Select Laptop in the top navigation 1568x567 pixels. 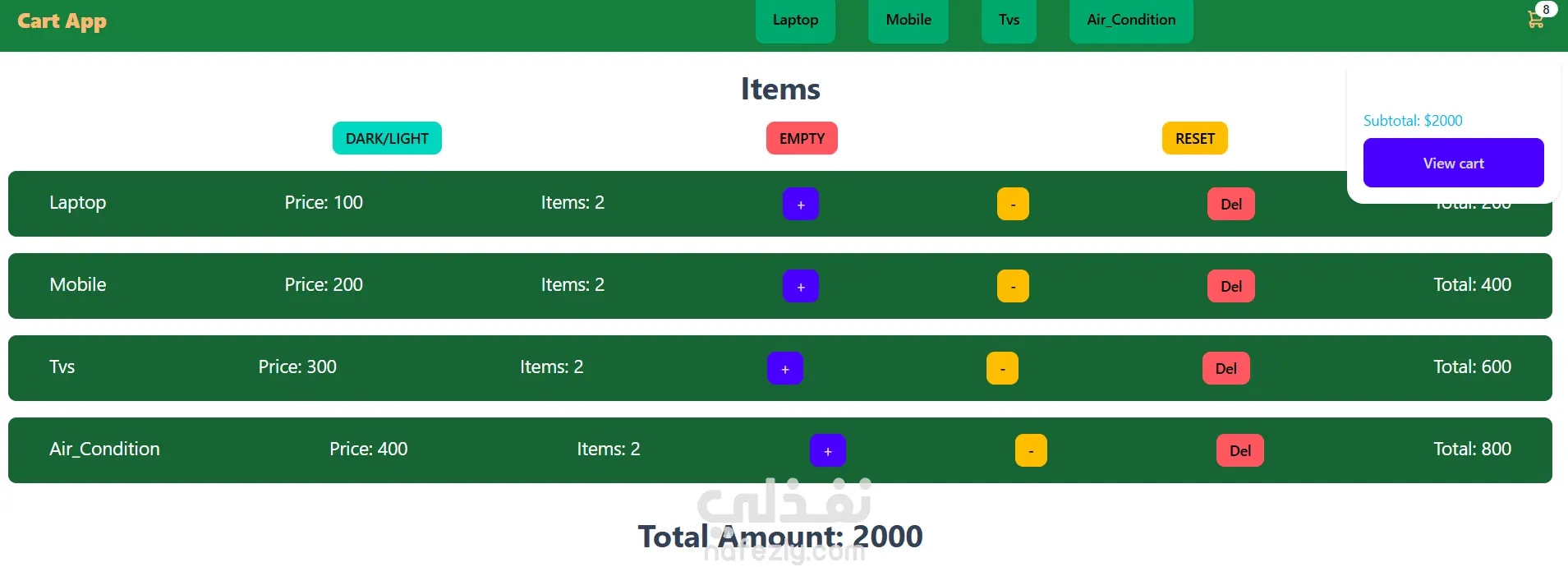coord(795,20)
